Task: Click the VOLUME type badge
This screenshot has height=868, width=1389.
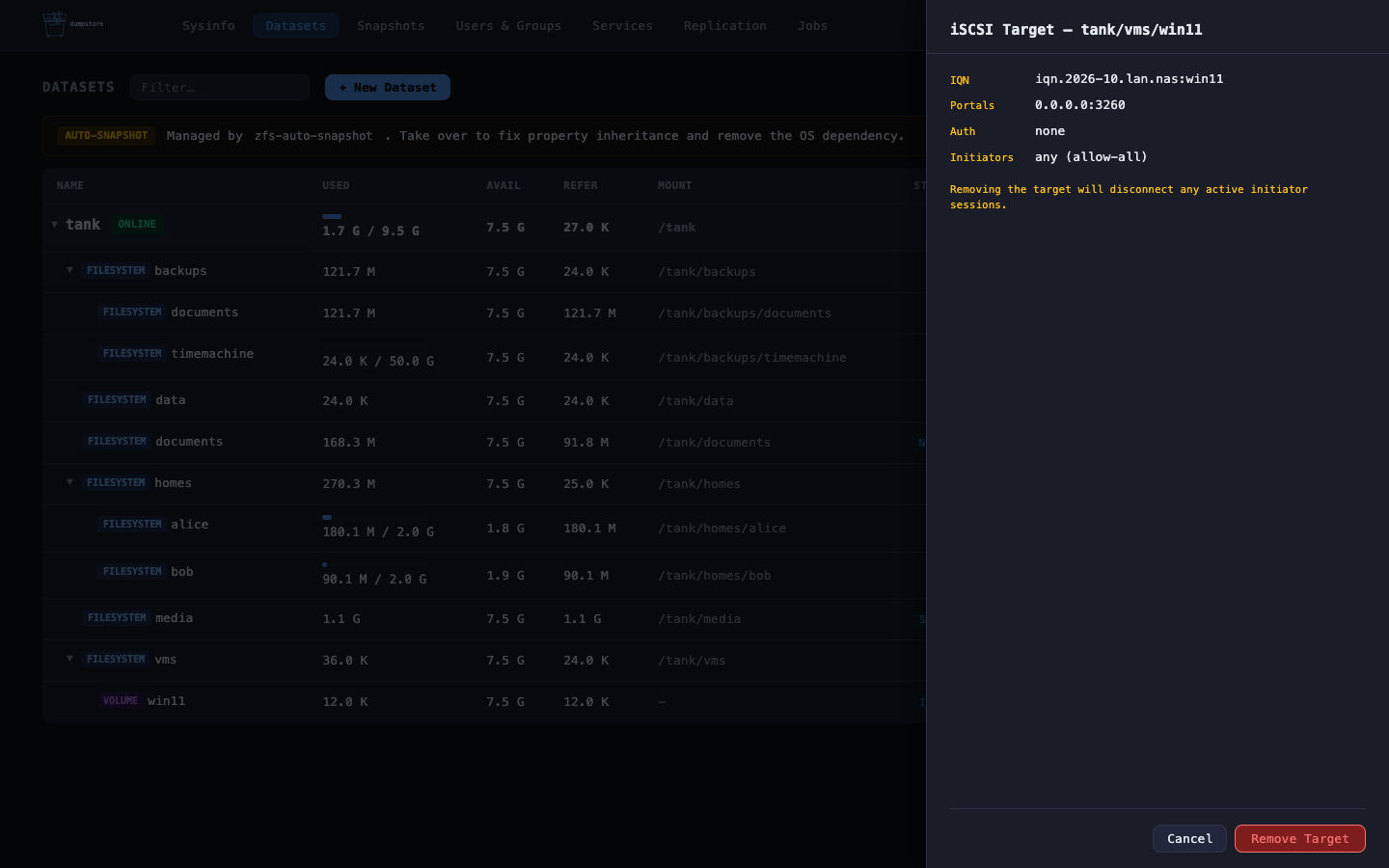Action: coord(121,701)
